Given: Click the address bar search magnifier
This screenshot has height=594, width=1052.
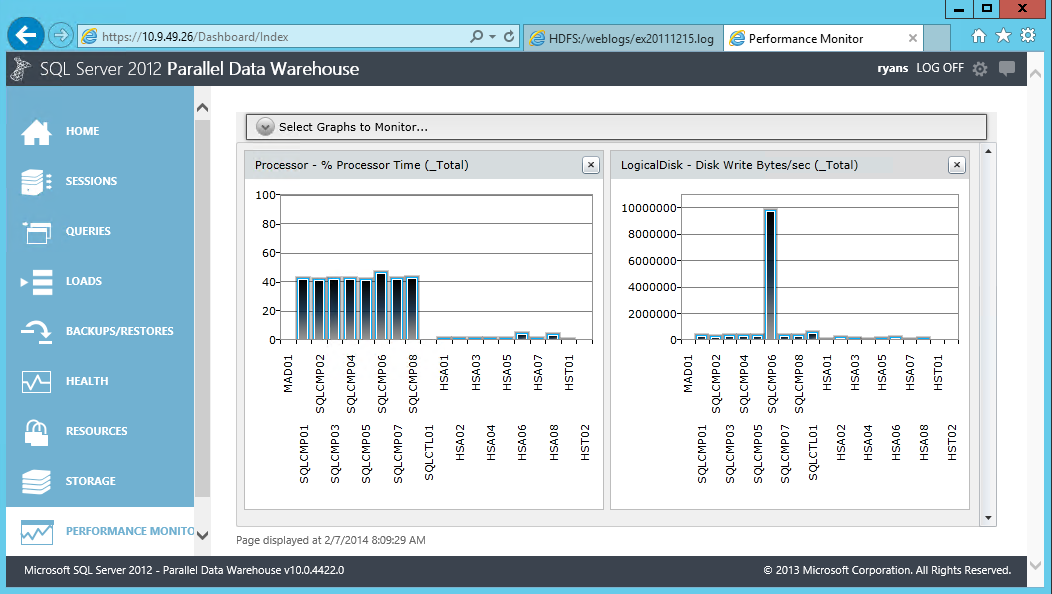Looking at the screenshot, I should click(476, 36).
